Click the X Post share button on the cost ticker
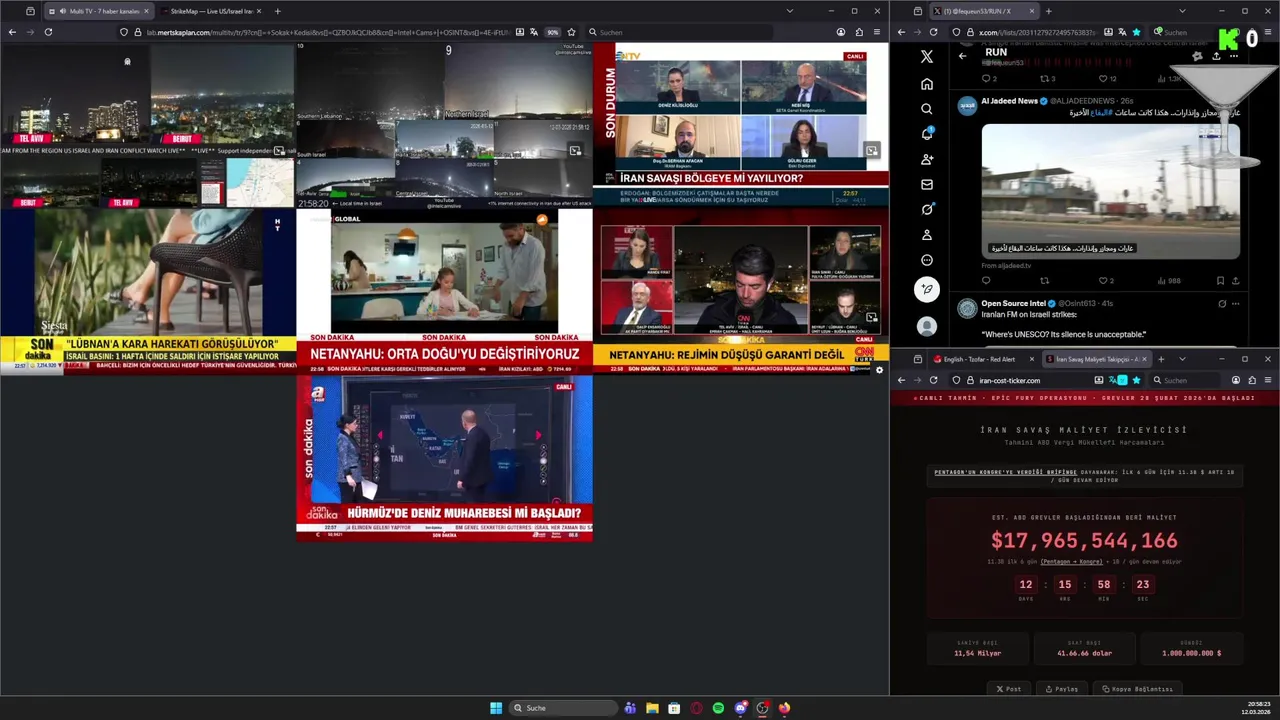The height and width of the screenshot is (720, 1280). [1008, 688]
